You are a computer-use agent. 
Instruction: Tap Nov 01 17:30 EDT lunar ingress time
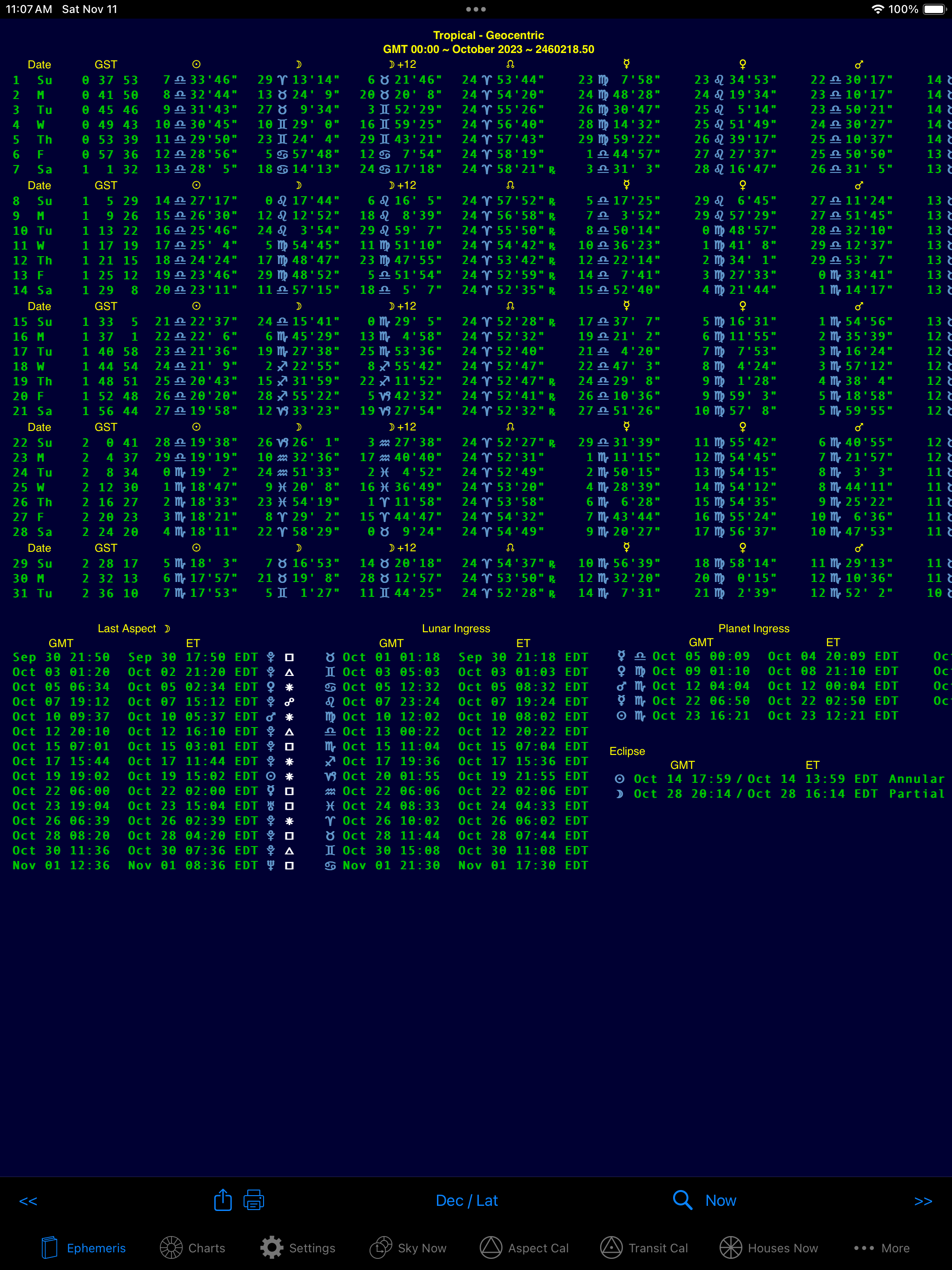click(x=523, y=865)
